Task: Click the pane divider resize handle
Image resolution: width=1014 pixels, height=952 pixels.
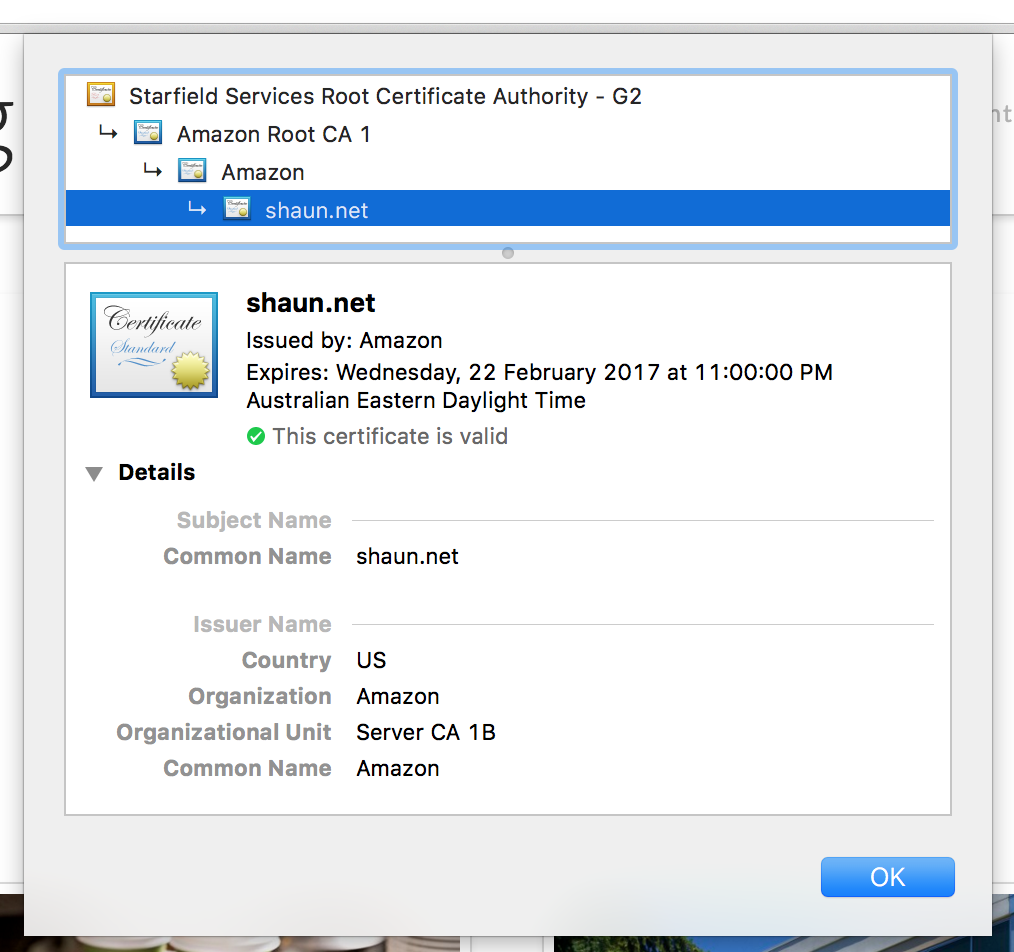Action: click(x=508, y=253)
